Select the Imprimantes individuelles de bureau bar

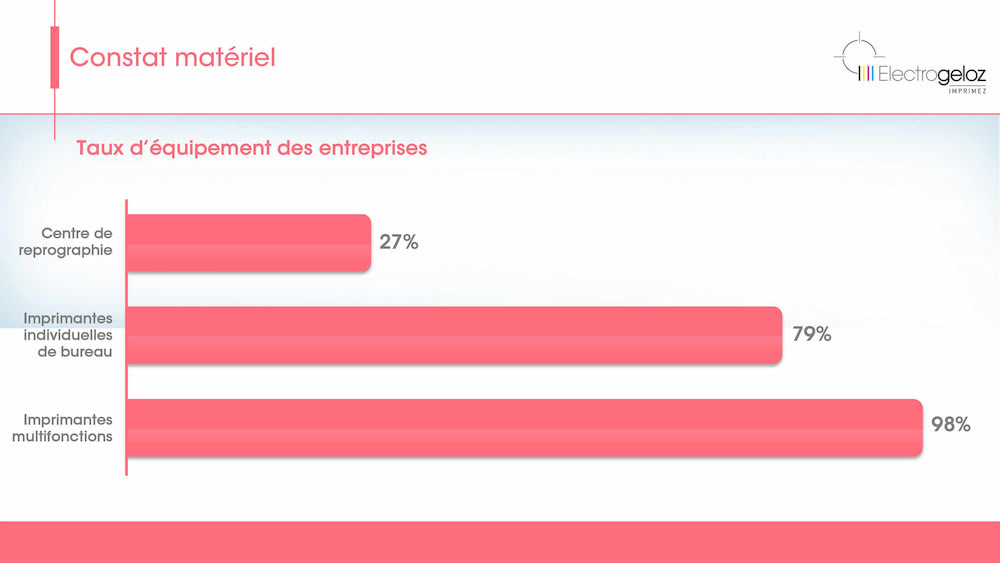click(x=453, y=335)
